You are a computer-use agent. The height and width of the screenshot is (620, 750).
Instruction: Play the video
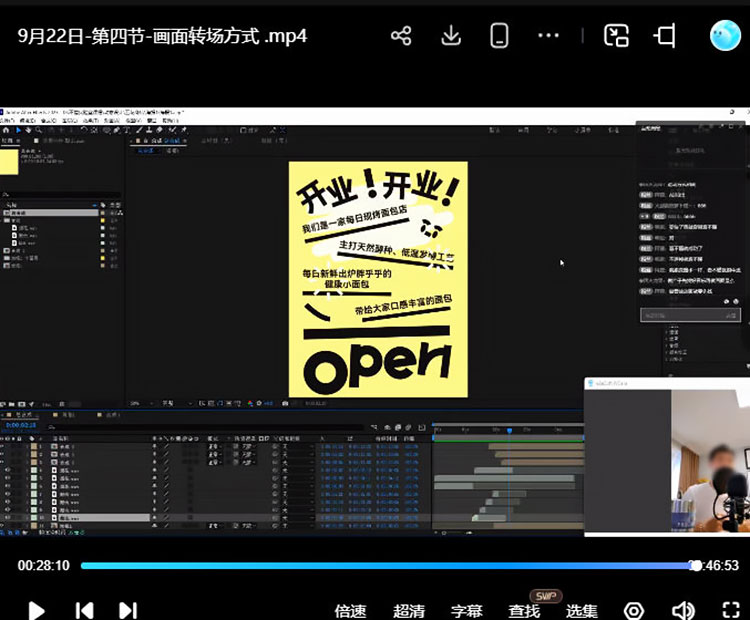tap(36, 610)
